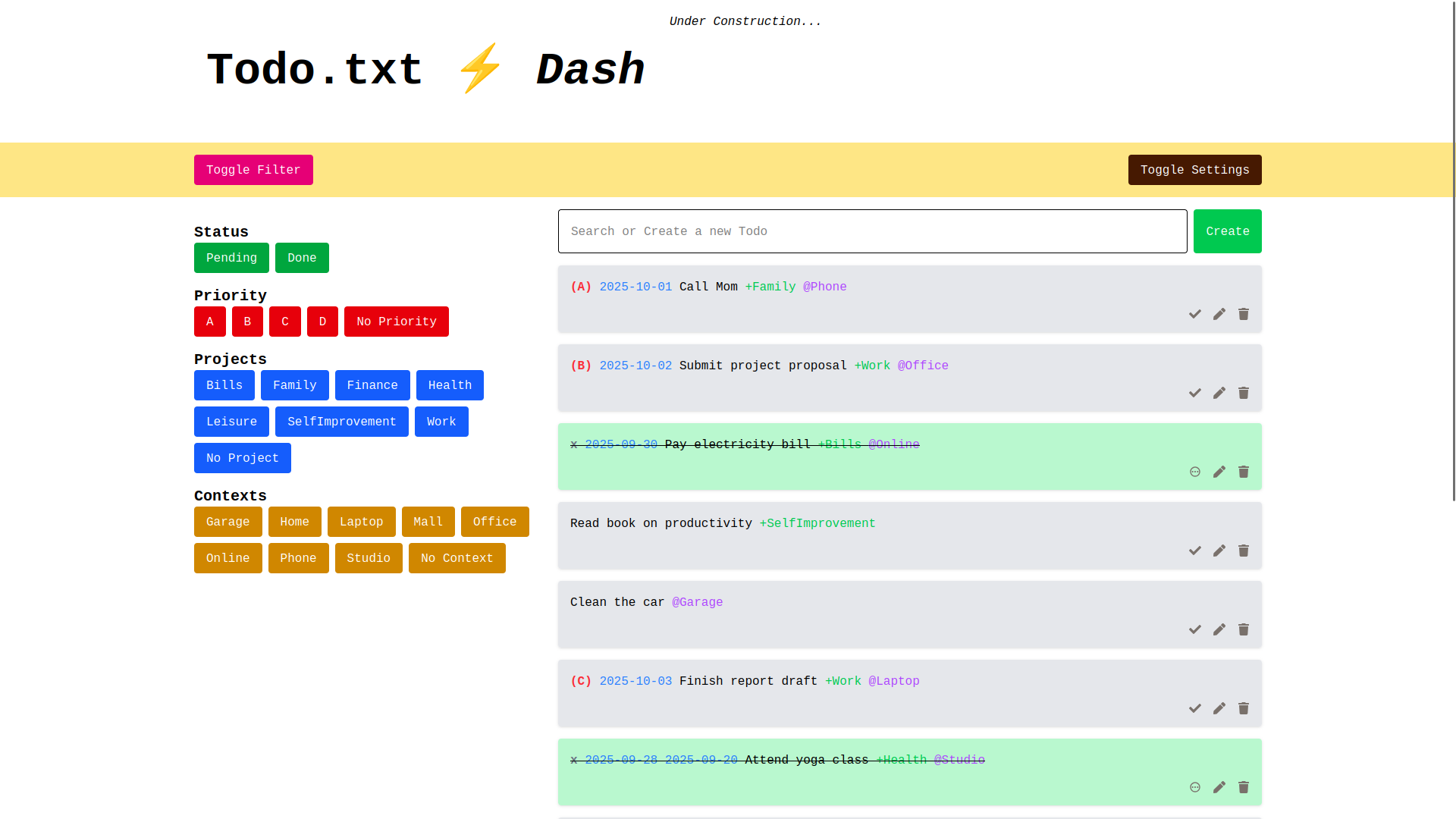Click checkmark on 'Read book on productivity'
Viewport: 1456px width, 819px height.
(x=1195, y=551)
